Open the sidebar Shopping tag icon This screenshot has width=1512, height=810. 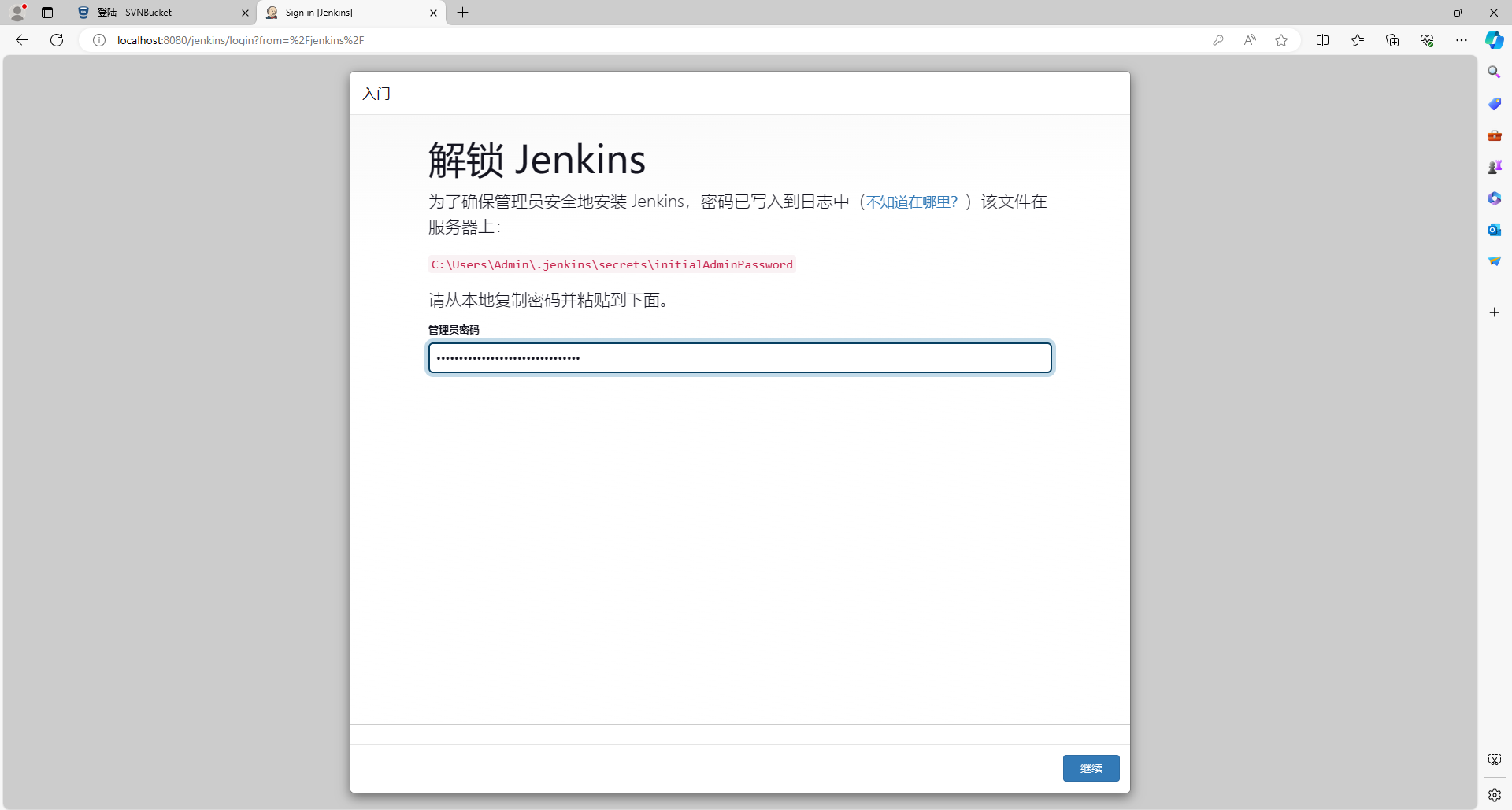pyautogui.click(x=1494, y=104)
